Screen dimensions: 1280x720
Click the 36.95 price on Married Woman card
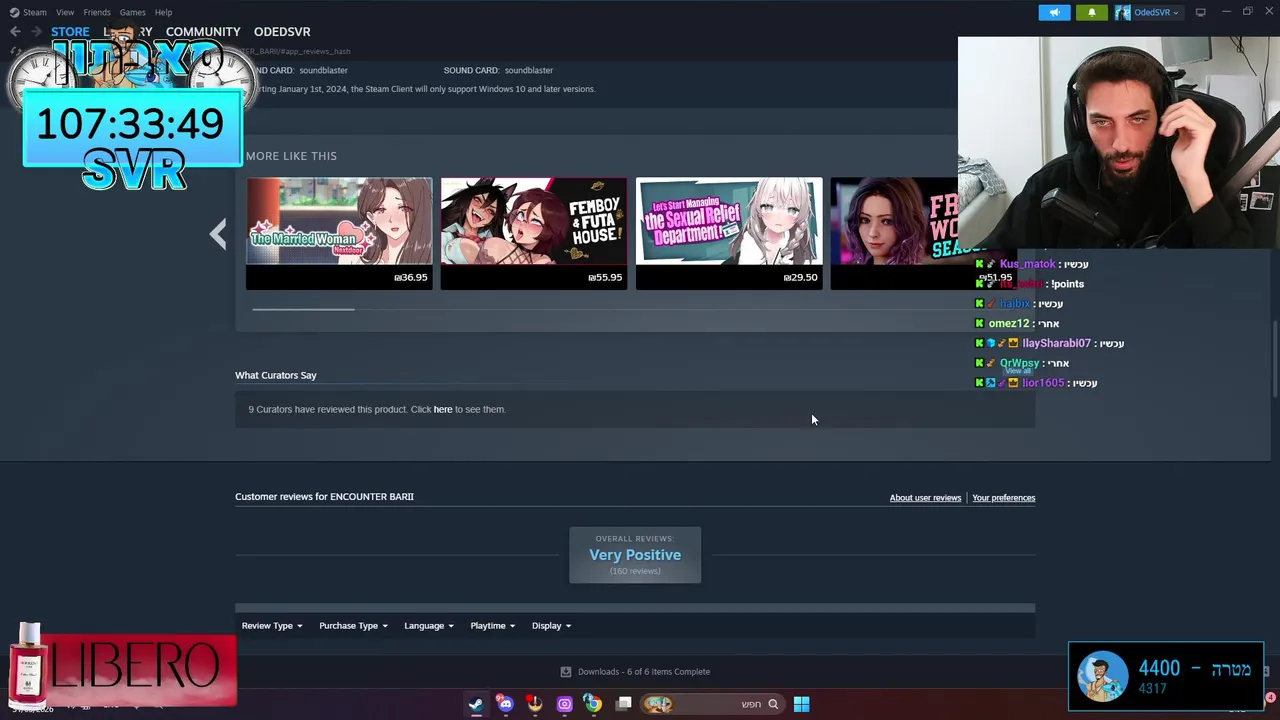click(x=411, y=278)
